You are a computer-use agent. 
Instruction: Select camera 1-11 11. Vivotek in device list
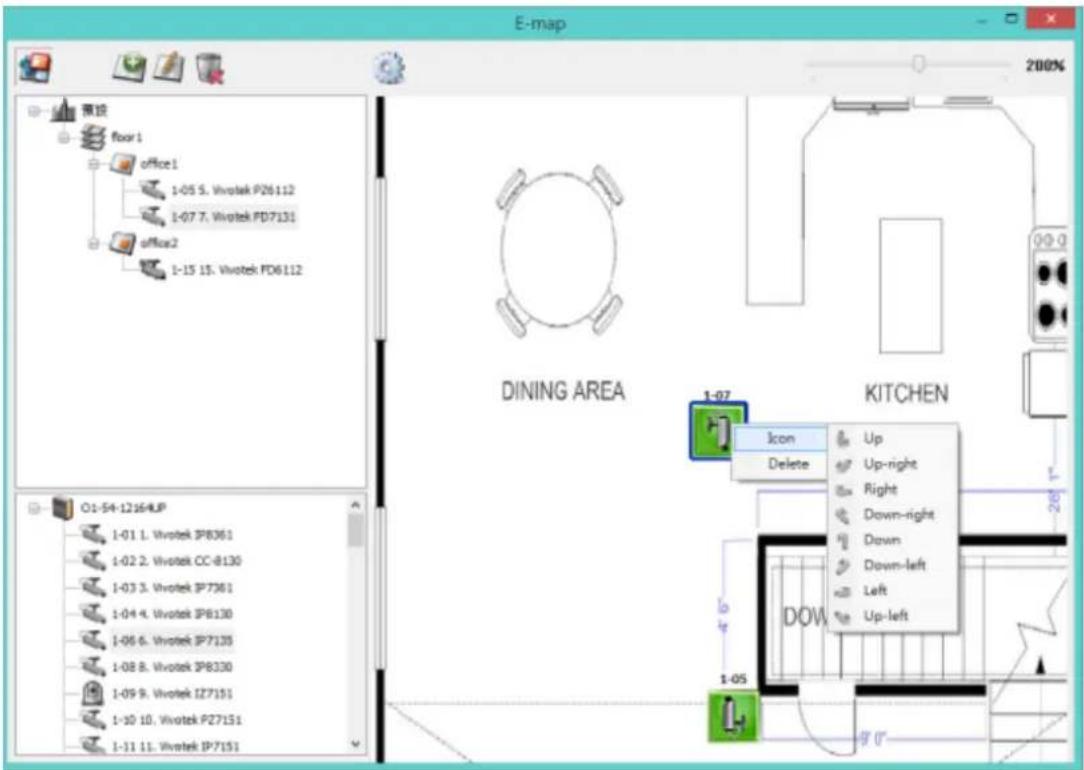176,746
